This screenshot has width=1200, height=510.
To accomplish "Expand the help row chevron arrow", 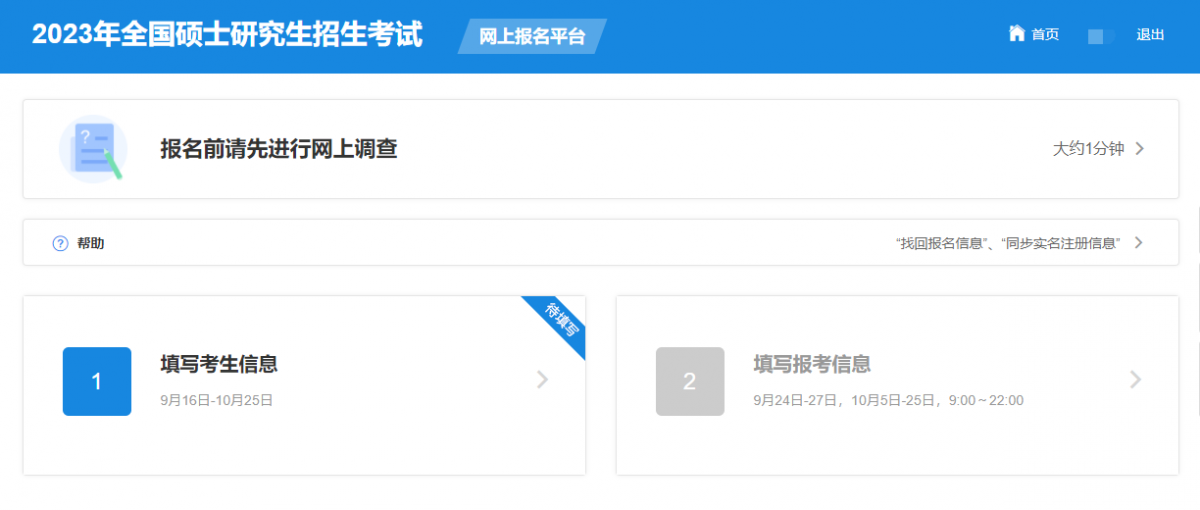I will click(1138, 243).
